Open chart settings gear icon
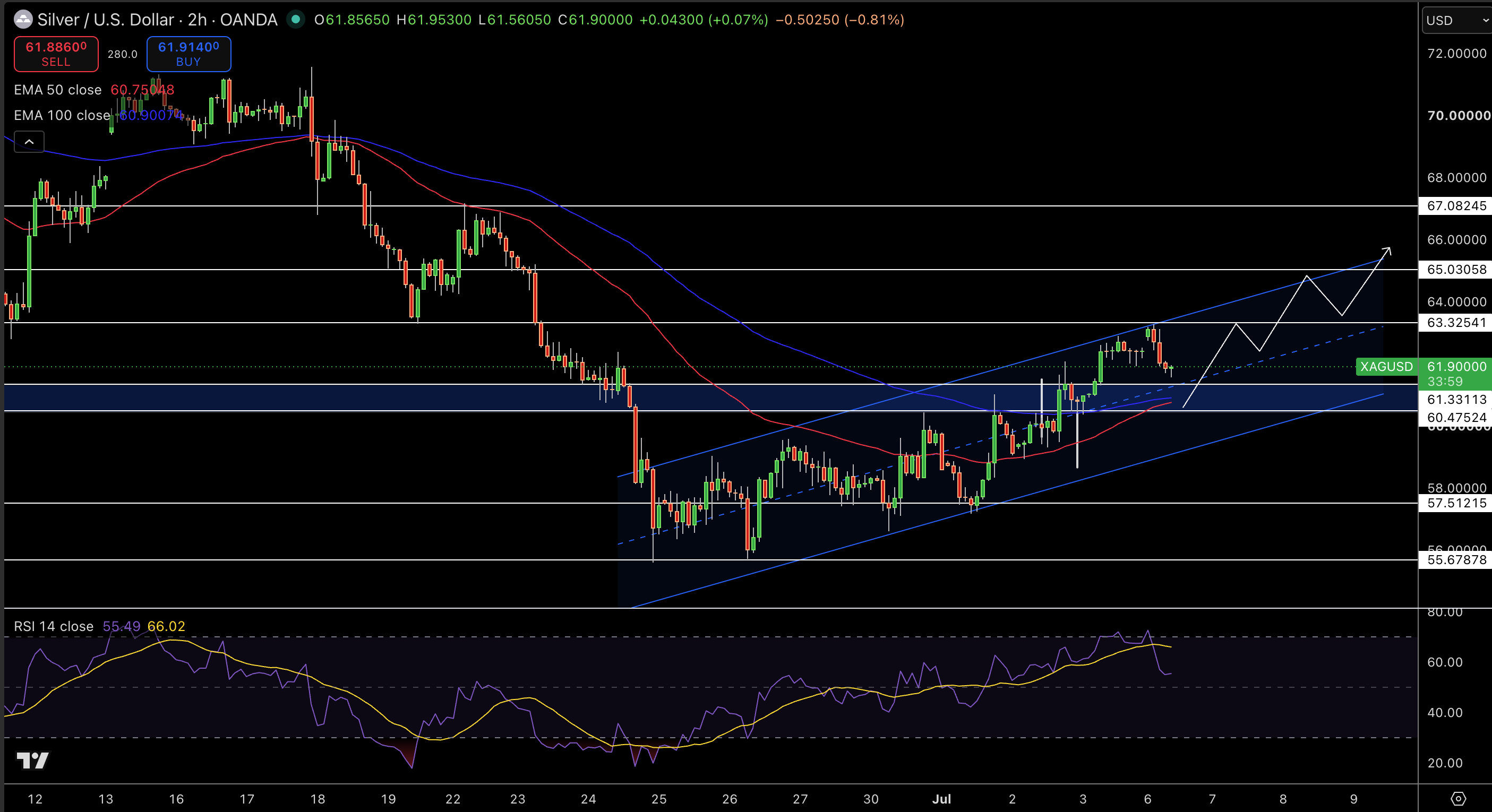This screenshot has height=812, width=1492. (1459, 799)
